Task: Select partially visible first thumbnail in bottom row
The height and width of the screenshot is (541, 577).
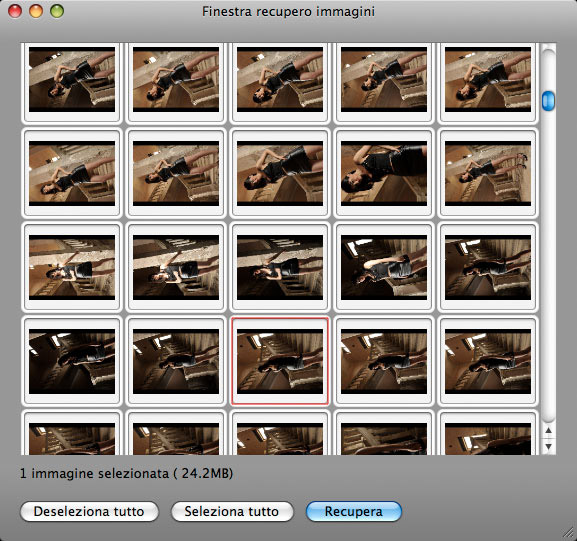Action: click(x=72, y=433)
